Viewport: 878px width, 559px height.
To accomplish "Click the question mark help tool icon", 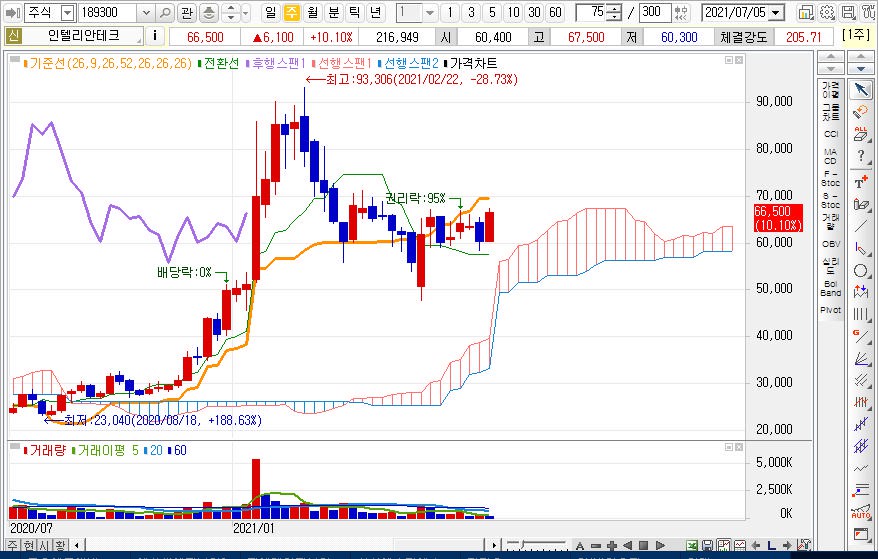I will point(860,157).
